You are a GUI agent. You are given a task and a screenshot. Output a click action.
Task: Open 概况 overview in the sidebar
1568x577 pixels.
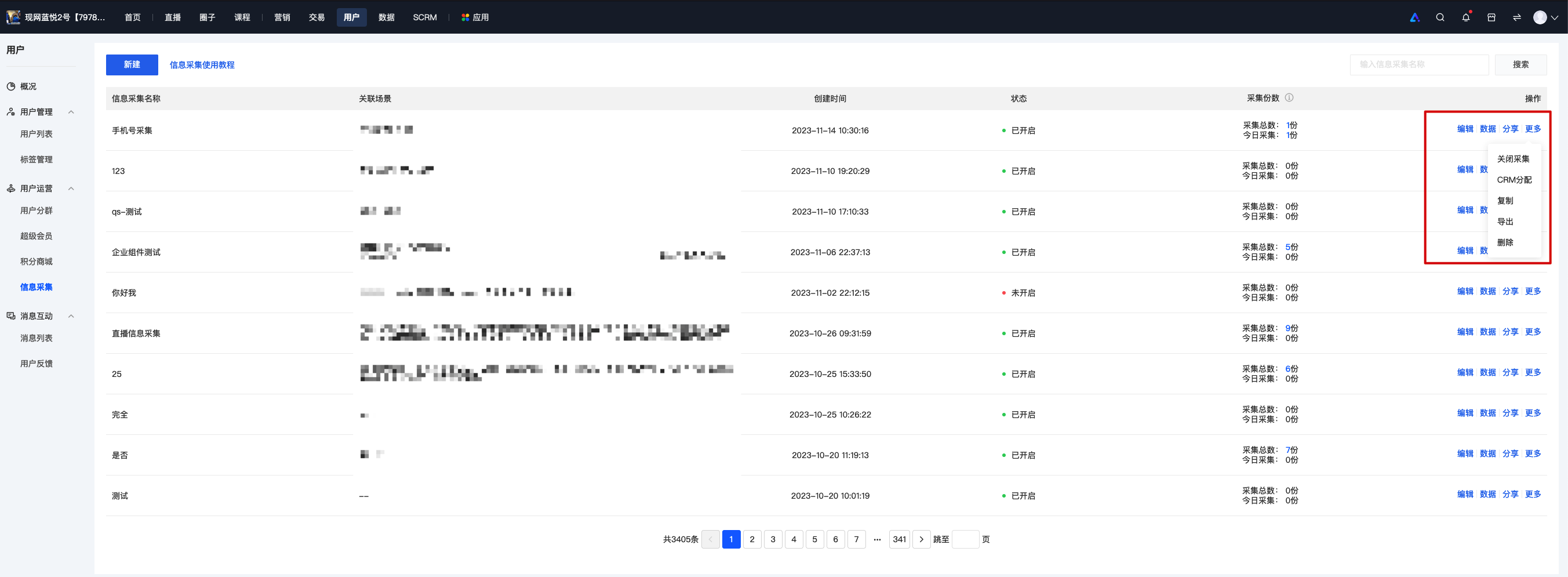[x=28, y=86]
